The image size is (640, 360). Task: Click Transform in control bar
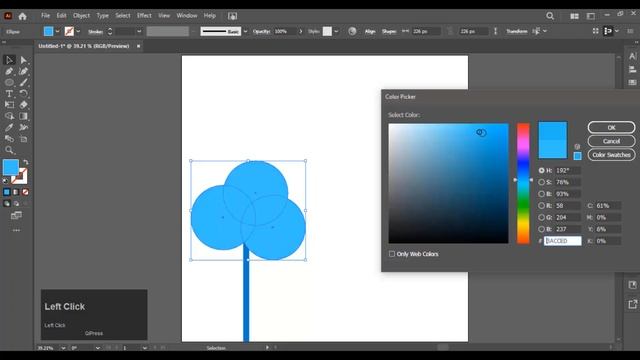[x=517, y=31]
